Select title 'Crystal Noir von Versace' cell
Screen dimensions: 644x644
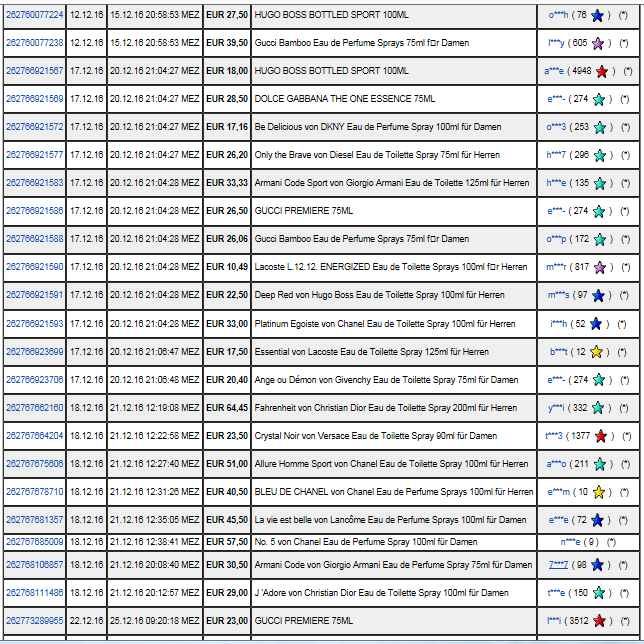394,436
